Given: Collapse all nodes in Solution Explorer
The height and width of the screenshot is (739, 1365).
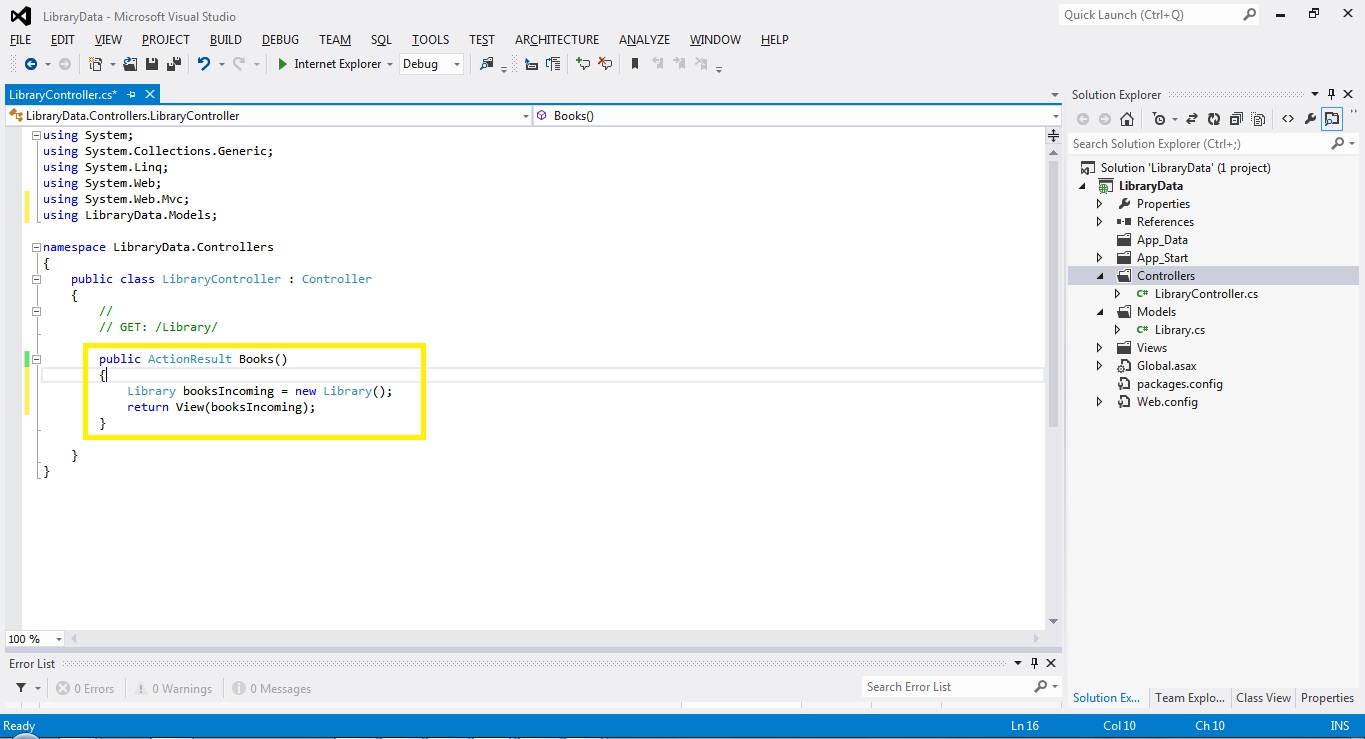Looking at the screenshot, I should click(x=1236, y=119).
